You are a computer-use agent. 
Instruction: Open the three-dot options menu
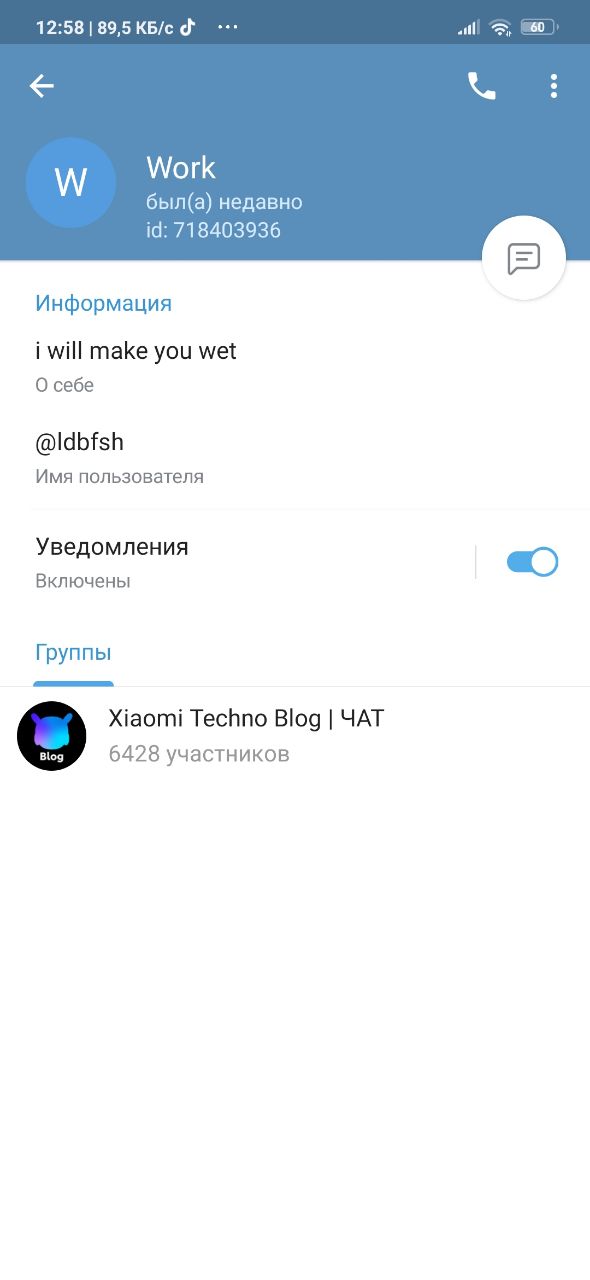(x=554, y=86)
